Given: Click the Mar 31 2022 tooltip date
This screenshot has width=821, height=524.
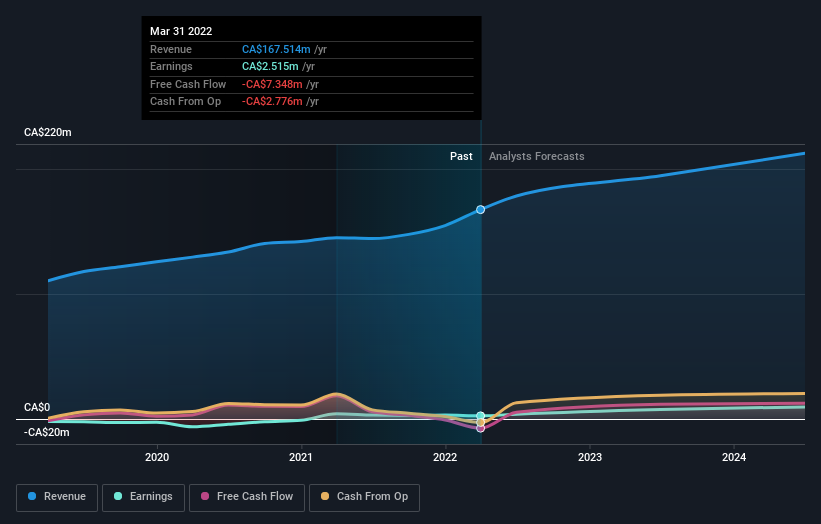Looking at the screenshot, I should [x=181, y=31].
